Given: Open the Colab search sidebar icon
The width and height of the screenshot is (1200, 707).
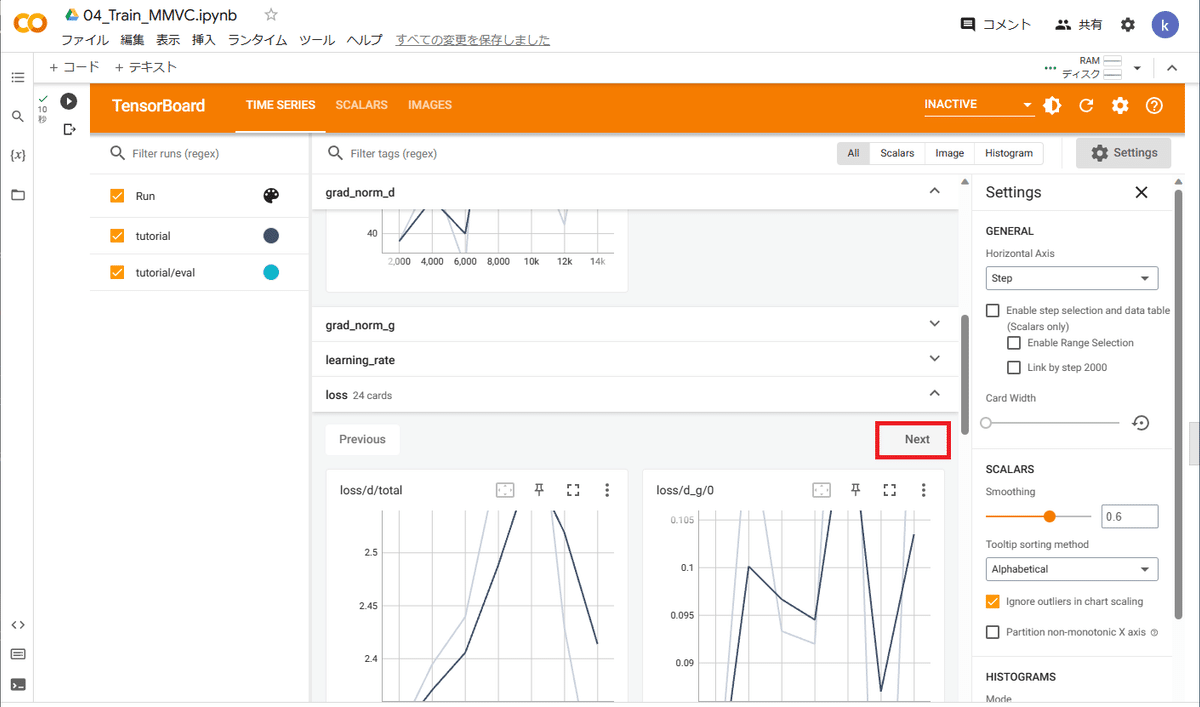Looking at the screenshot, I should 17,116.
